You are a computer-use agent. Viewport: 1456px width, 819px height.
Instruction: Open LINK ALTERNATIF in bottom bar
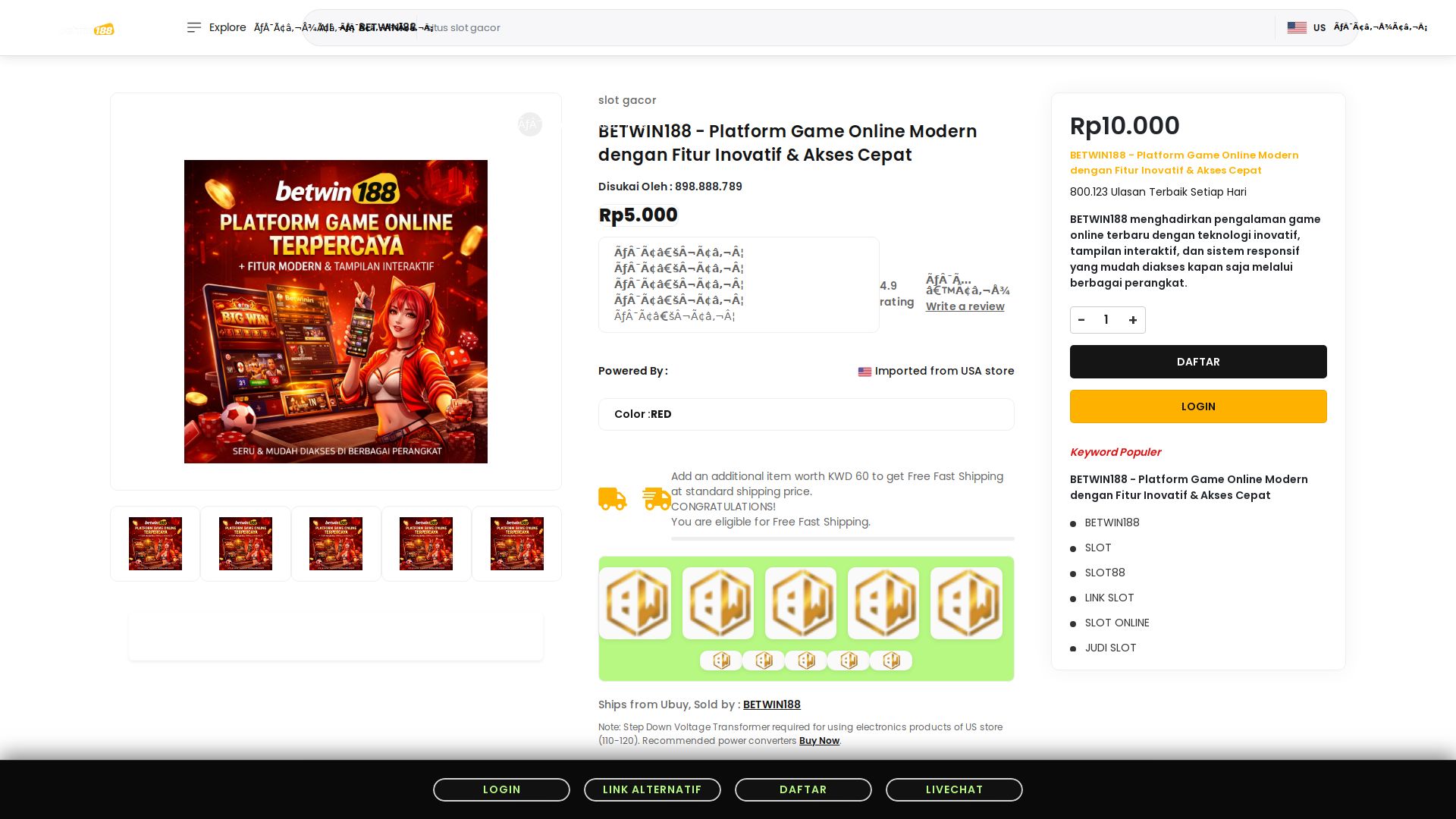[651, 789]
